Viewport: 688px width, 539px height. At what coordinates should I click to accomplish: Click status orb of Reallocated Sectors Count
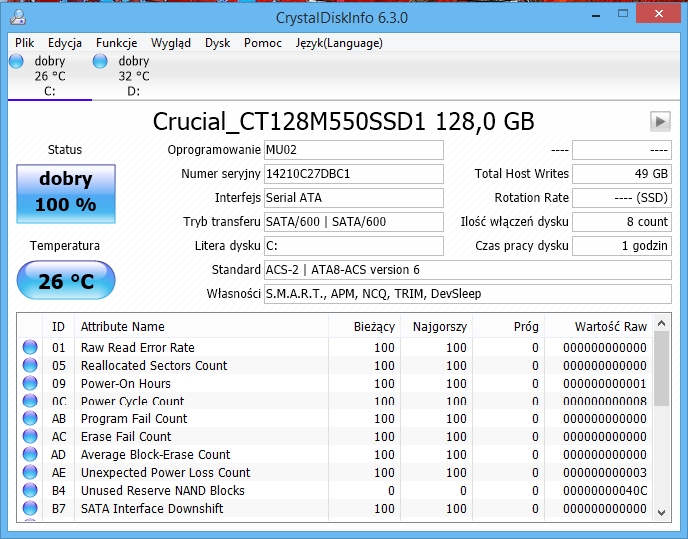pos(30,365)
